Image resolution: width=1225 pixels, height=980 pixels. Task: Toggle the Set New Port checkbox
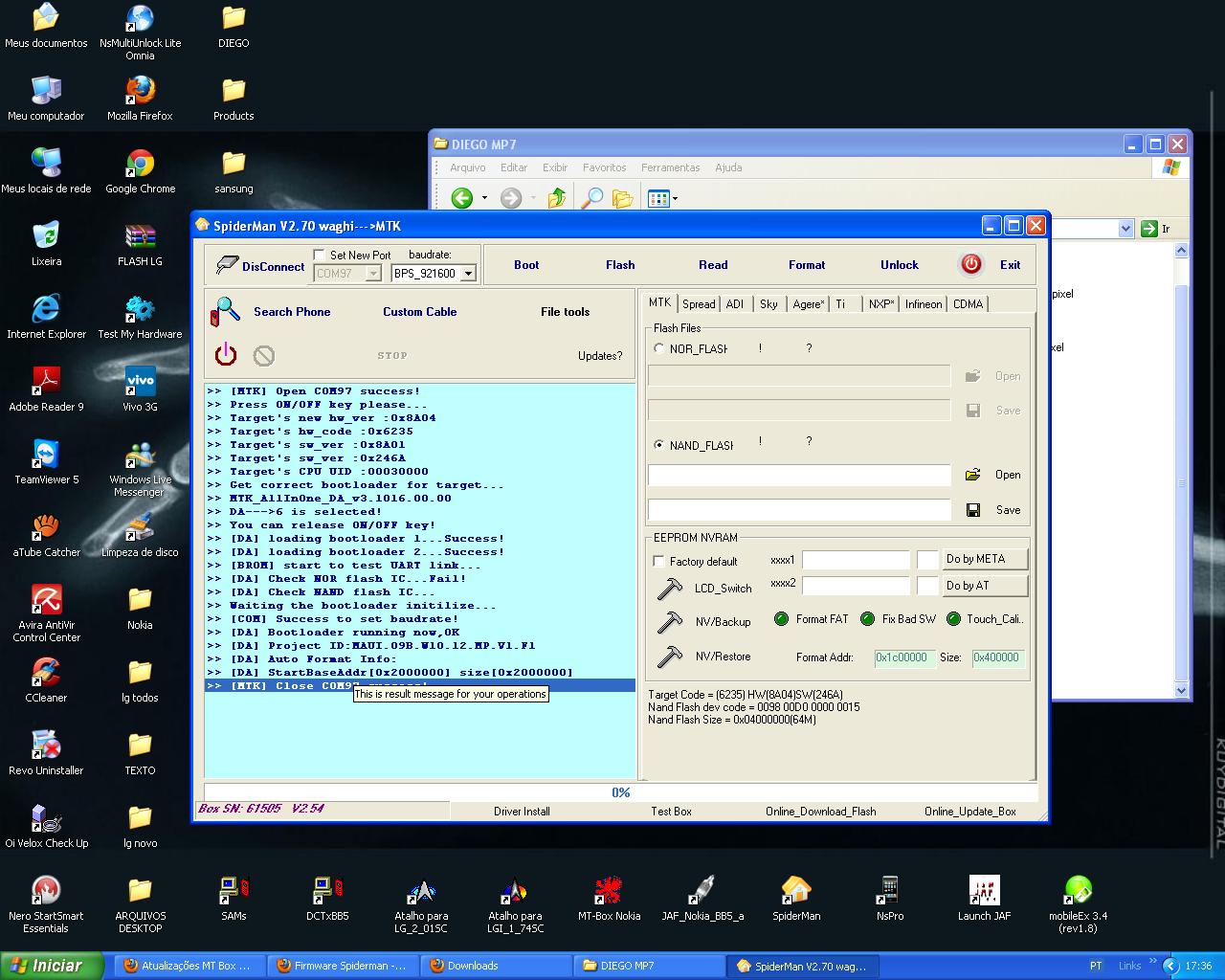coord(320,256)
